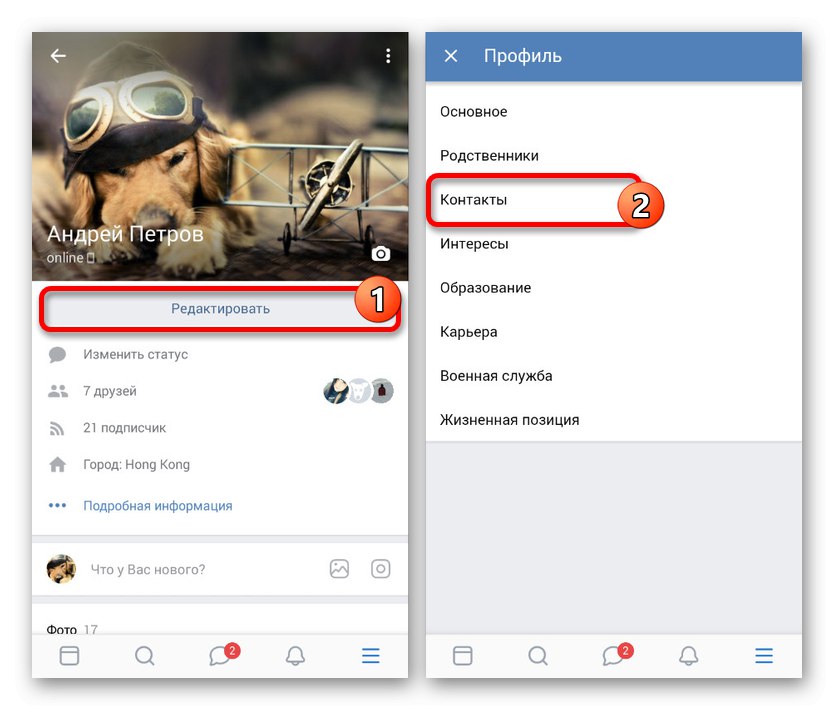834x710 pixels.
Task: Open the Основное section
Action: point(613,112)
